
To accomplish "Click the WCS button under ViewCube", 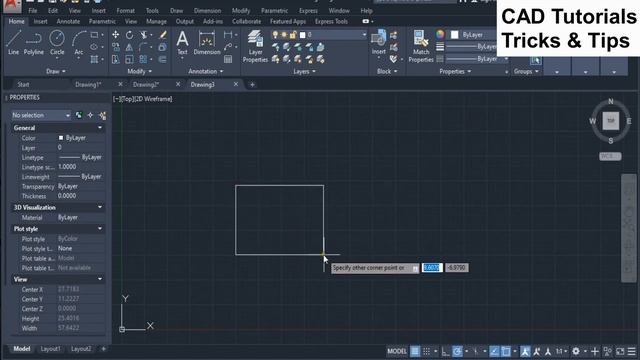I will [x=610, y=156].
